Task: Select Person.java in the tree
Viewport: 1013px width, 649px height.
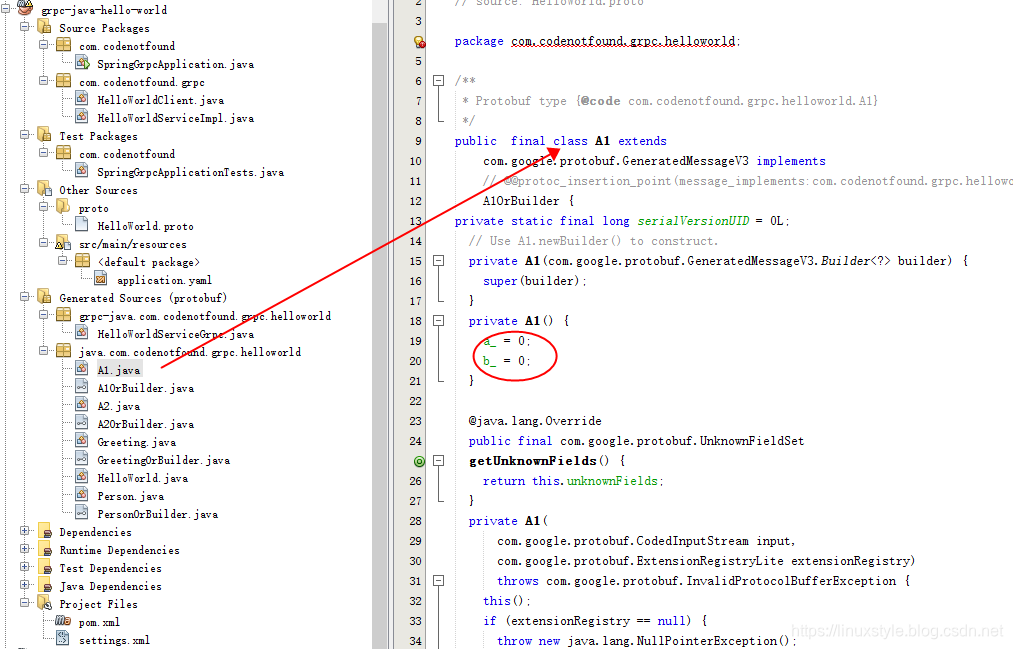Action: [131, 497]
